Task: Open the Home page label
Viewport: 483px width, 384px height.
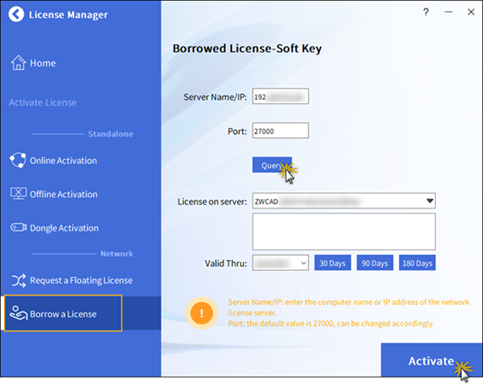Action: click(43, 63)
